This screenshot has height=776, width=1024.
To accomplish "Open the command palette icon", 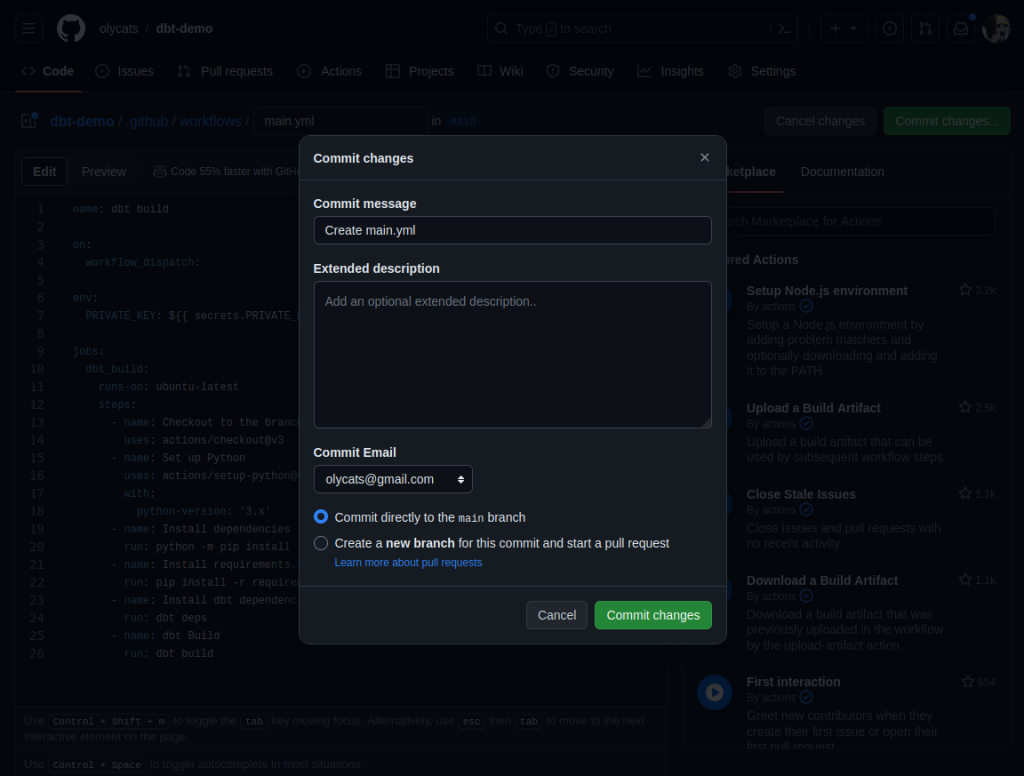I will (784, 29).
